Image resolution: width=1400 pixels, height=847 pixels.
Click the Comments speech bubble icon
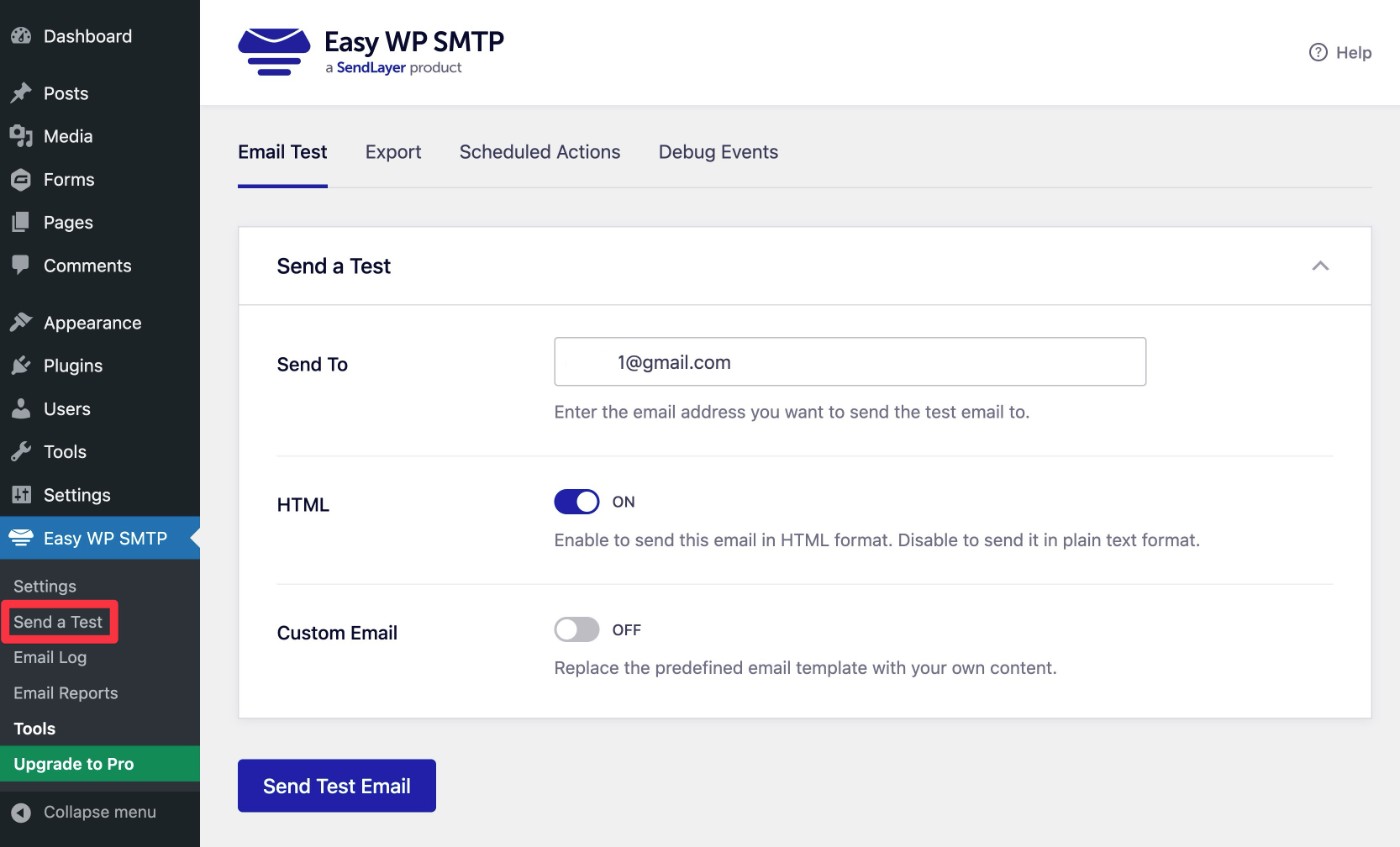coord(21,265)
